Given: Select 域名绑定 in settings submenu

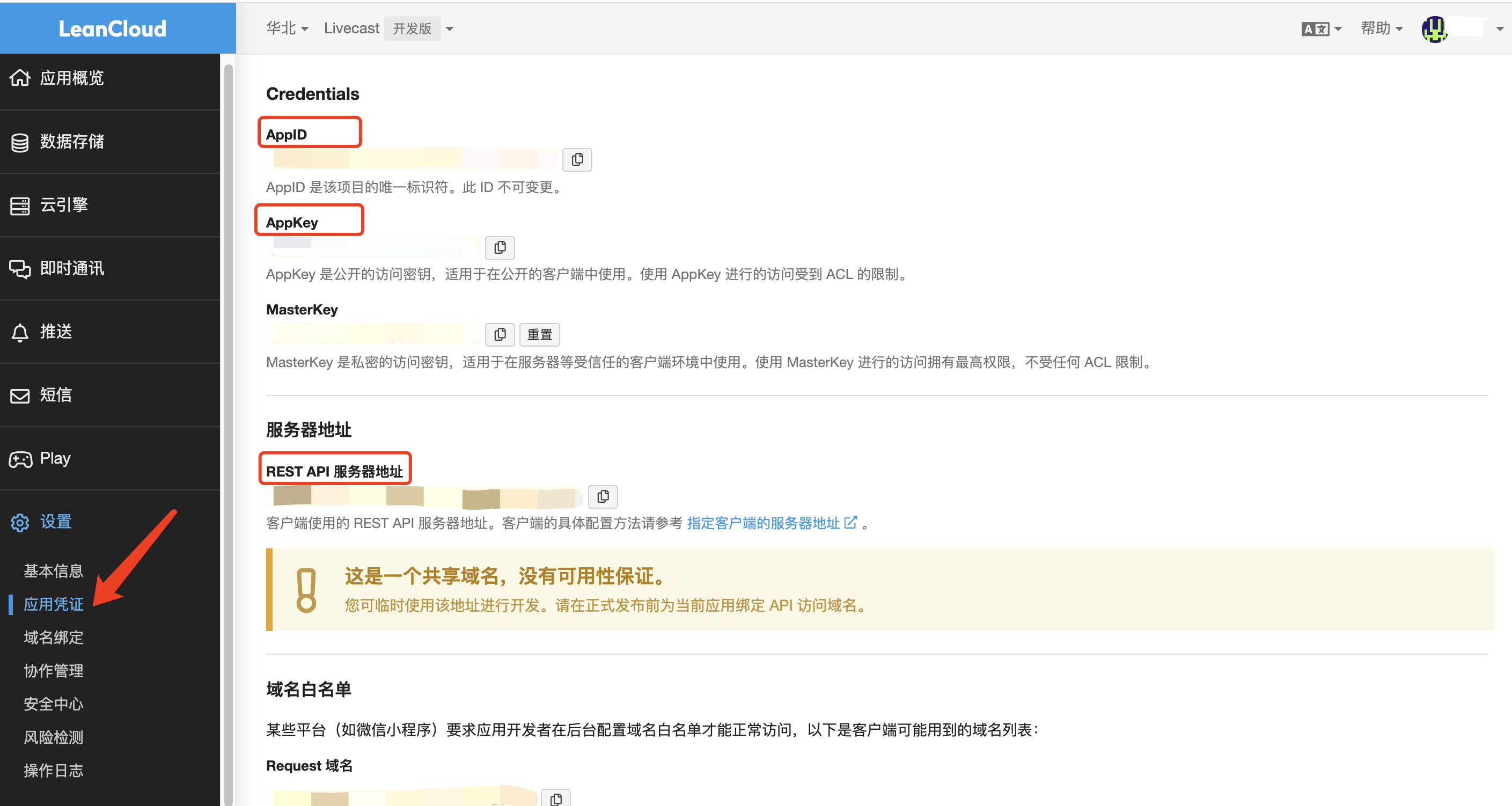Looking at the screenshot, I should (54, 638).
